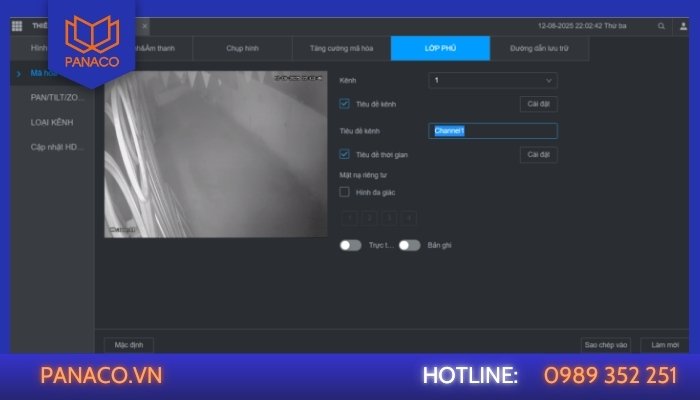Open the main menu grid icon
The width and height of the screenshot is (700, 400).
pos(17,26)
